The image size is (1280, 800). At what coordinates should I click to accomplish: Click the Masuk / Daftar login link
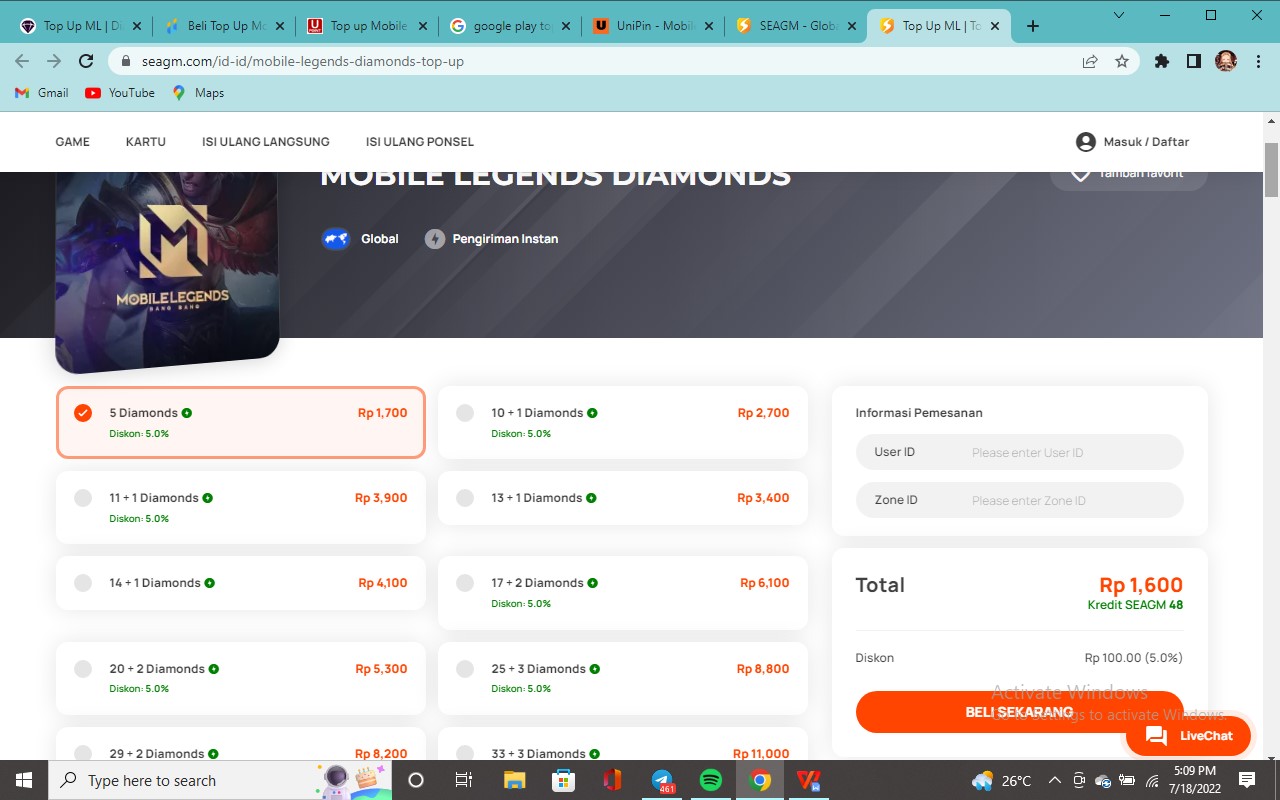(x=1146, y=142)
